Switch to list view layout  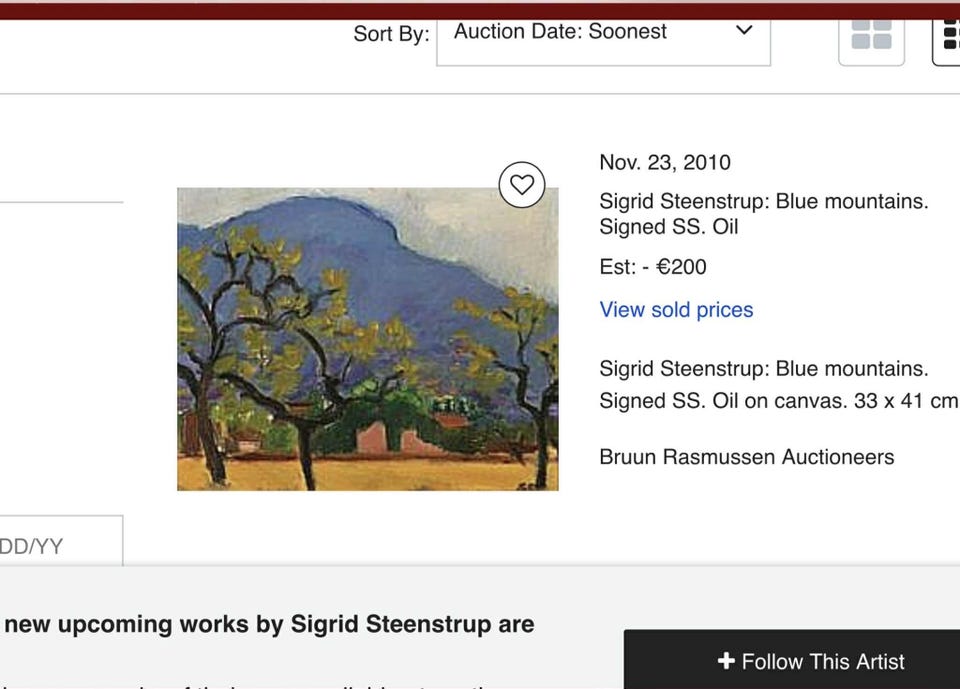(948, 36)
